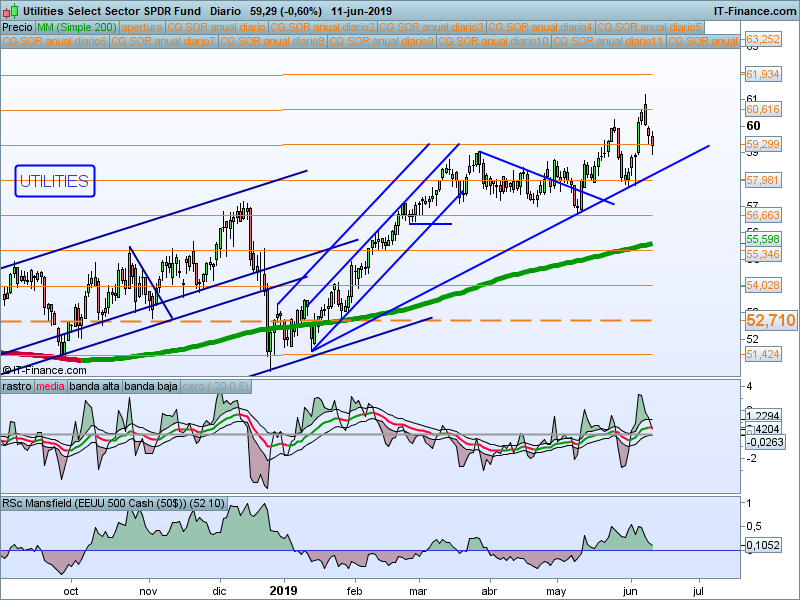The height and width of the screenshot is (600, 800).
Task: Click the 54,028 price level tag
Action: coord(763,285)
